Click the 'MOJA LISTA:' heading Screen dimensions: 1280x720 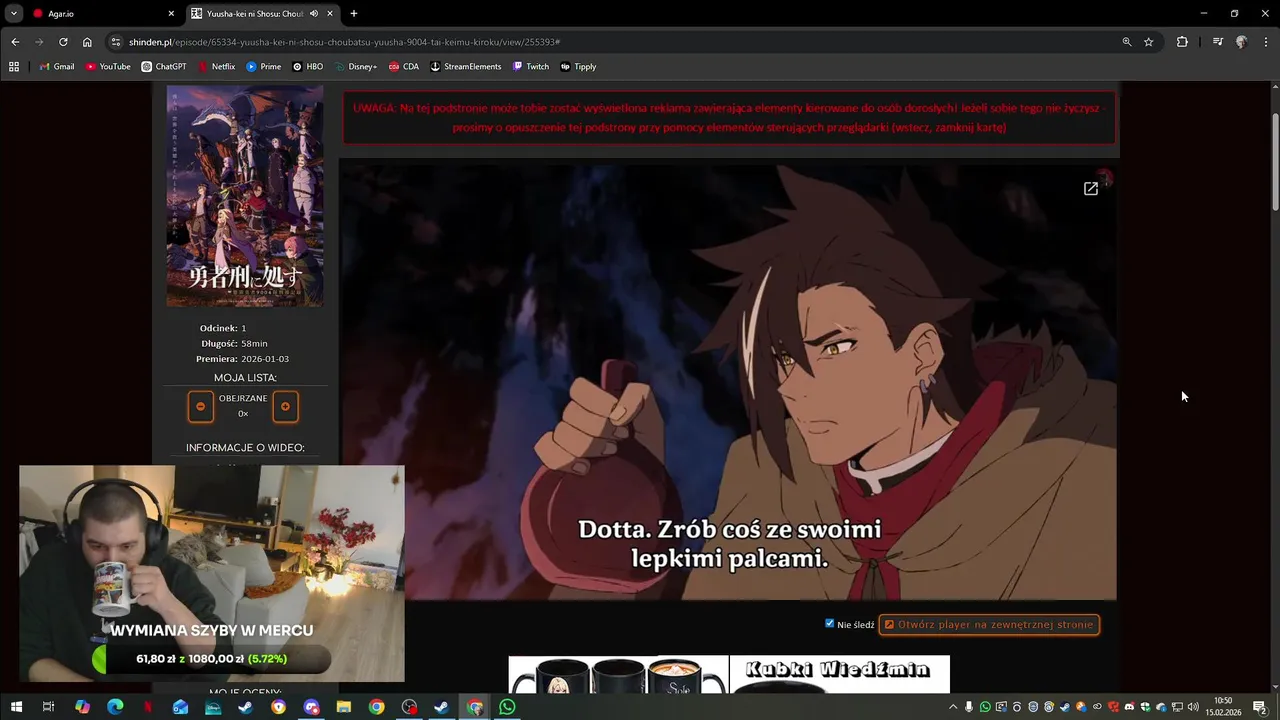point(245,378)
